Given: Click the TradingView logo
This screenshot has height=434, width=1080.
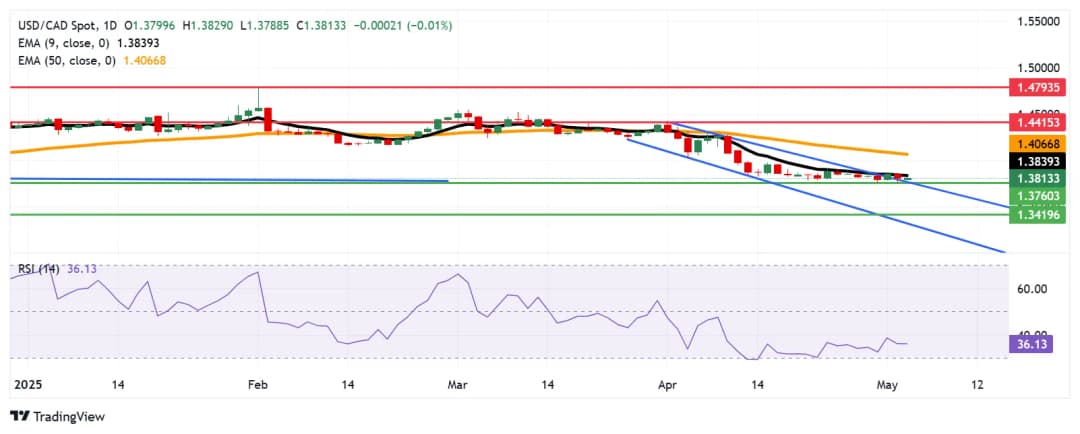Looking at the screenshot, I should point(57,416).
